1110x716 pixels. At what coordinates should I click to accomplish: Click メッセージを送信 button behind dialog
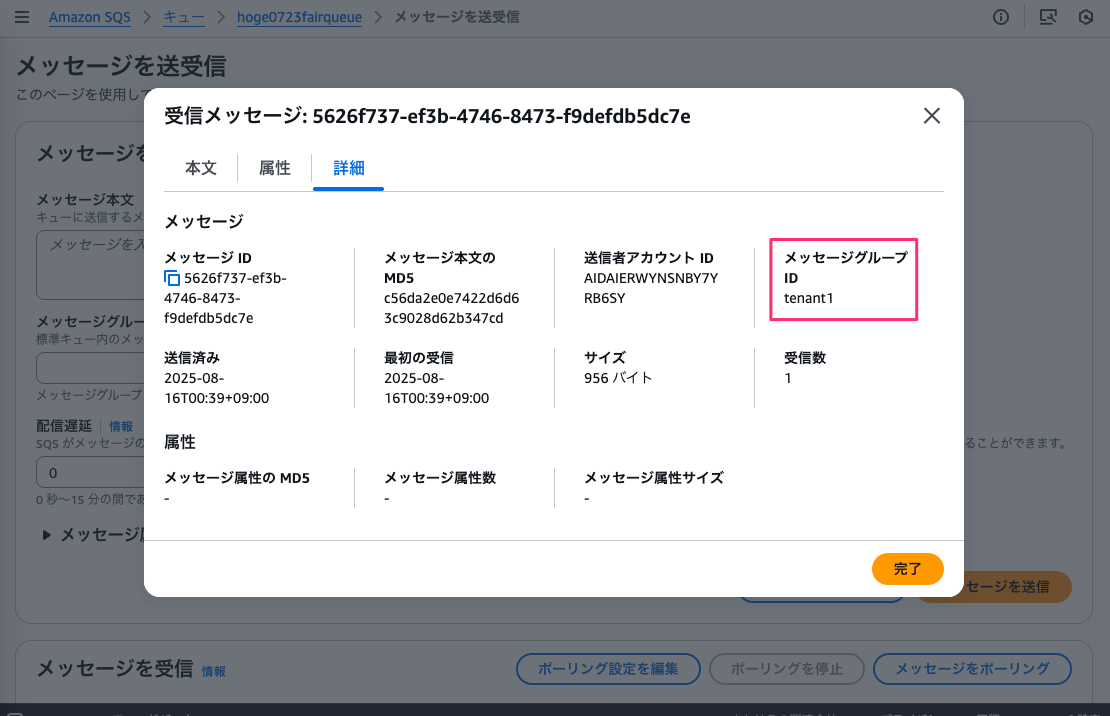click(x=1018, y=587)
